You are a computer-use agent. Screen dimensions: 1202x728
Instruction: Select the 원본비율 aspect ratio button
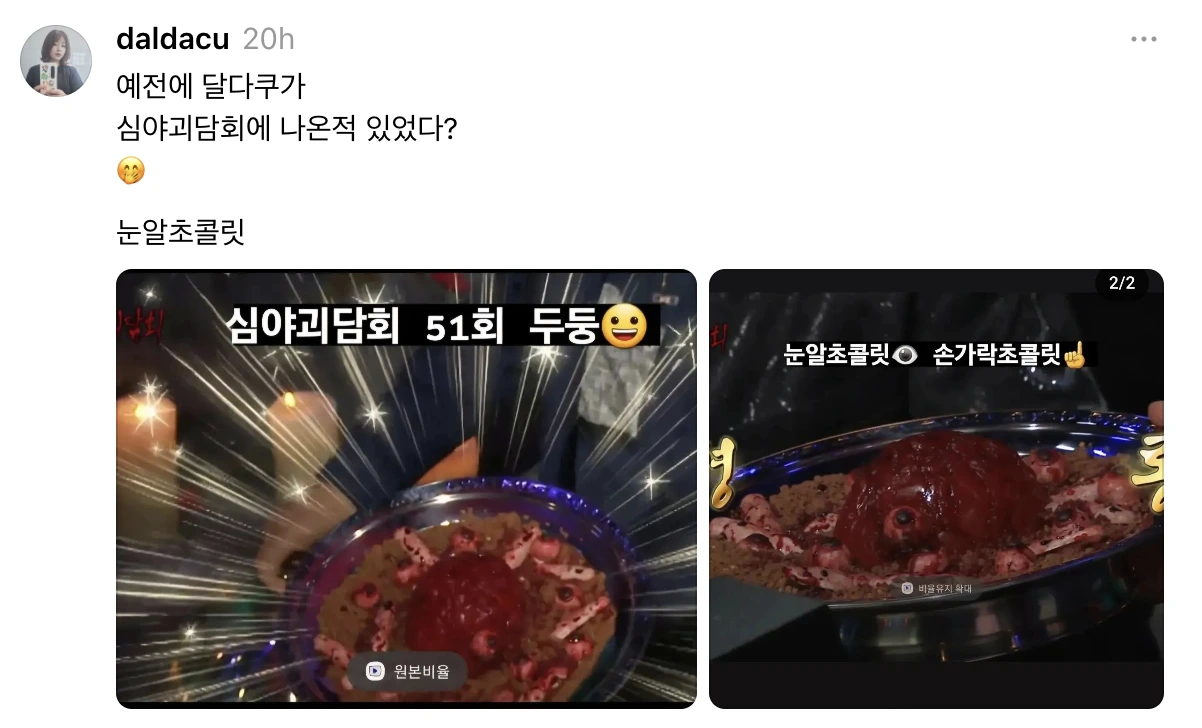tap(409, 671)
